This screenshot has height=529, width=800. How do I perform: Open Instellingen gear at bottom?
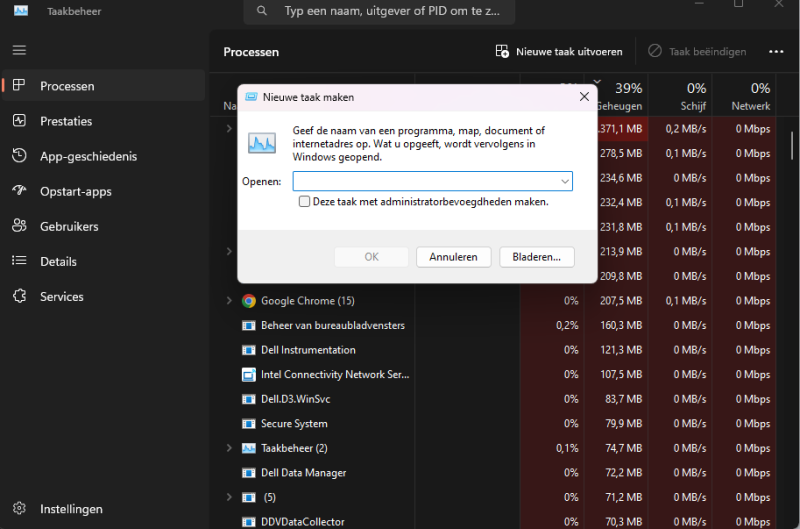19,509
